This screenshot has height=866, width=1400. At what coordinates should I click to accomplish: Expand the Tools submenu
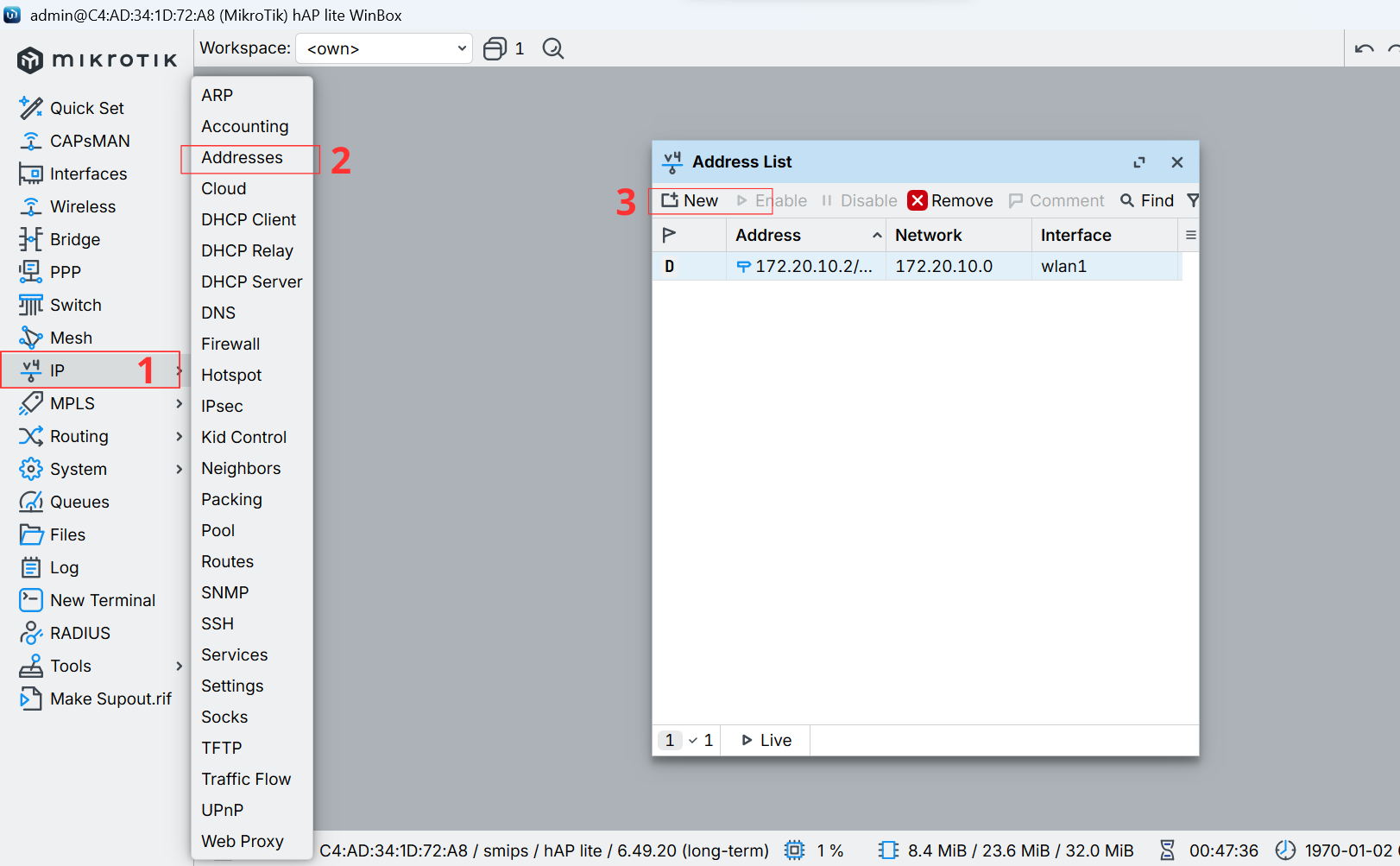[179, 666]
